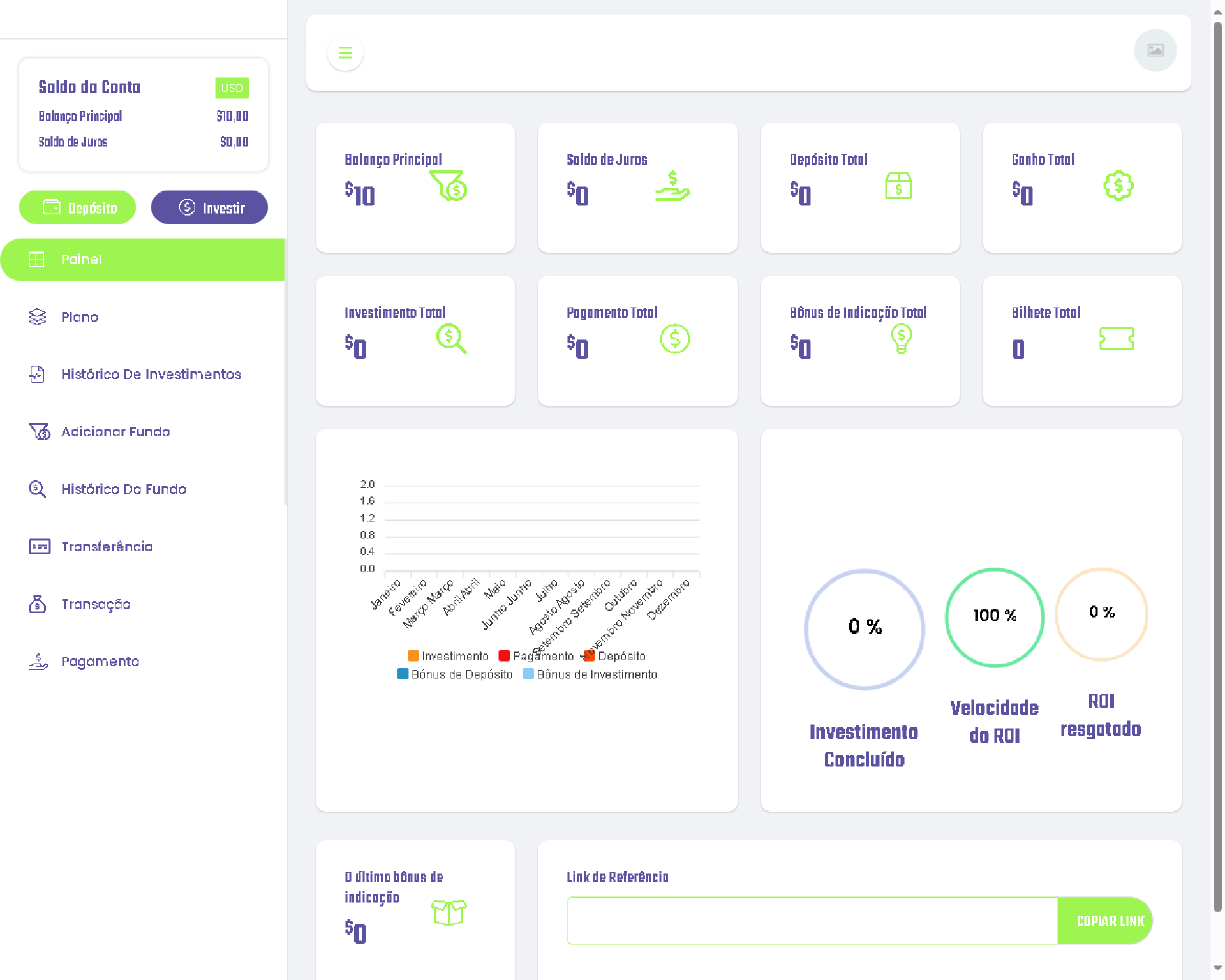
Task: Click the profile image avatar
Action: pyautogui.click(x=1155, y=50)
